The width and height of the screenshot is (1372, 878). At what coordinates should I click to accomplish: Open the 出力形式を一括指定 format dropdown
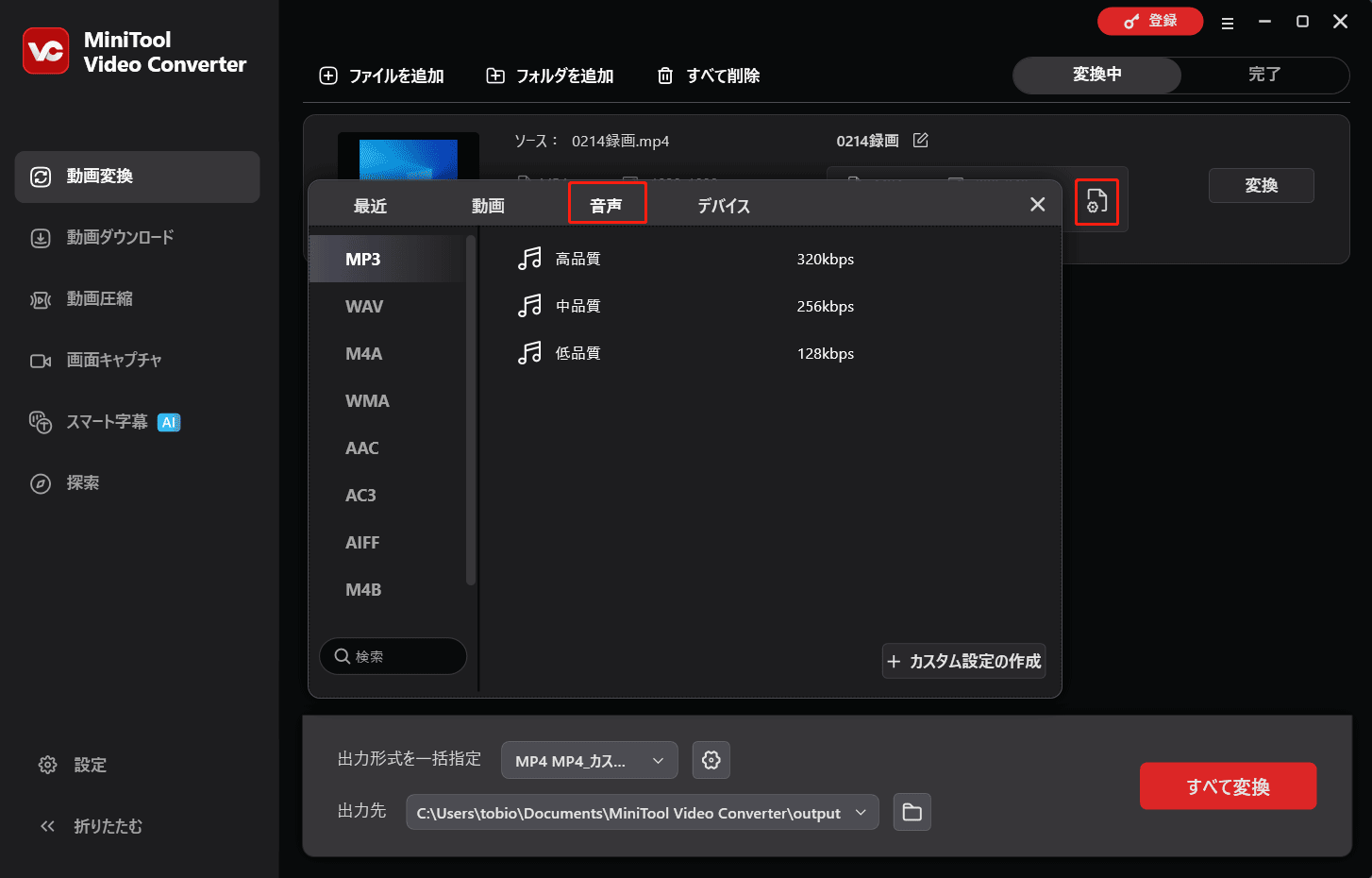click(589, 760)
